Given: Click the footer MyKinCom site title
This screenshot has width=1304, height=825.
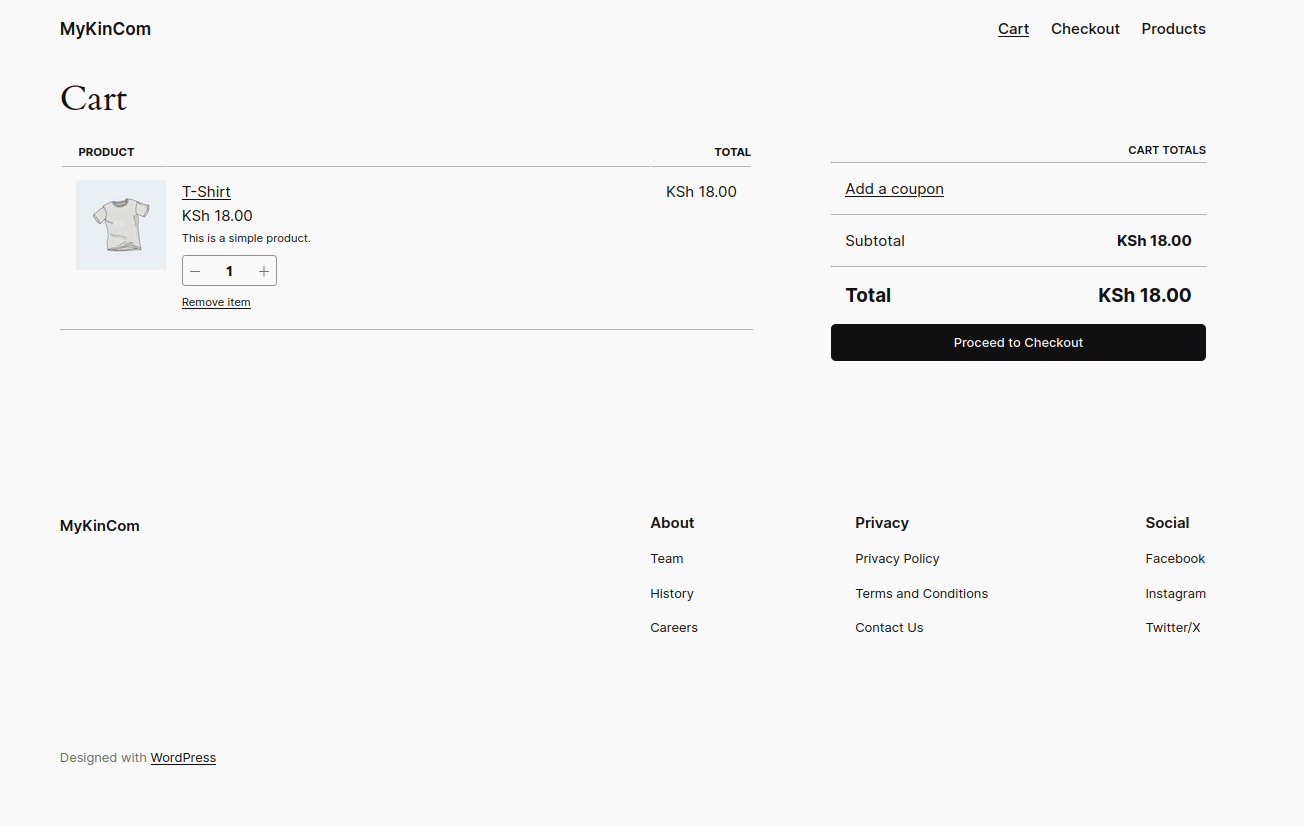Looking at the screenshot, I should 100,526.
